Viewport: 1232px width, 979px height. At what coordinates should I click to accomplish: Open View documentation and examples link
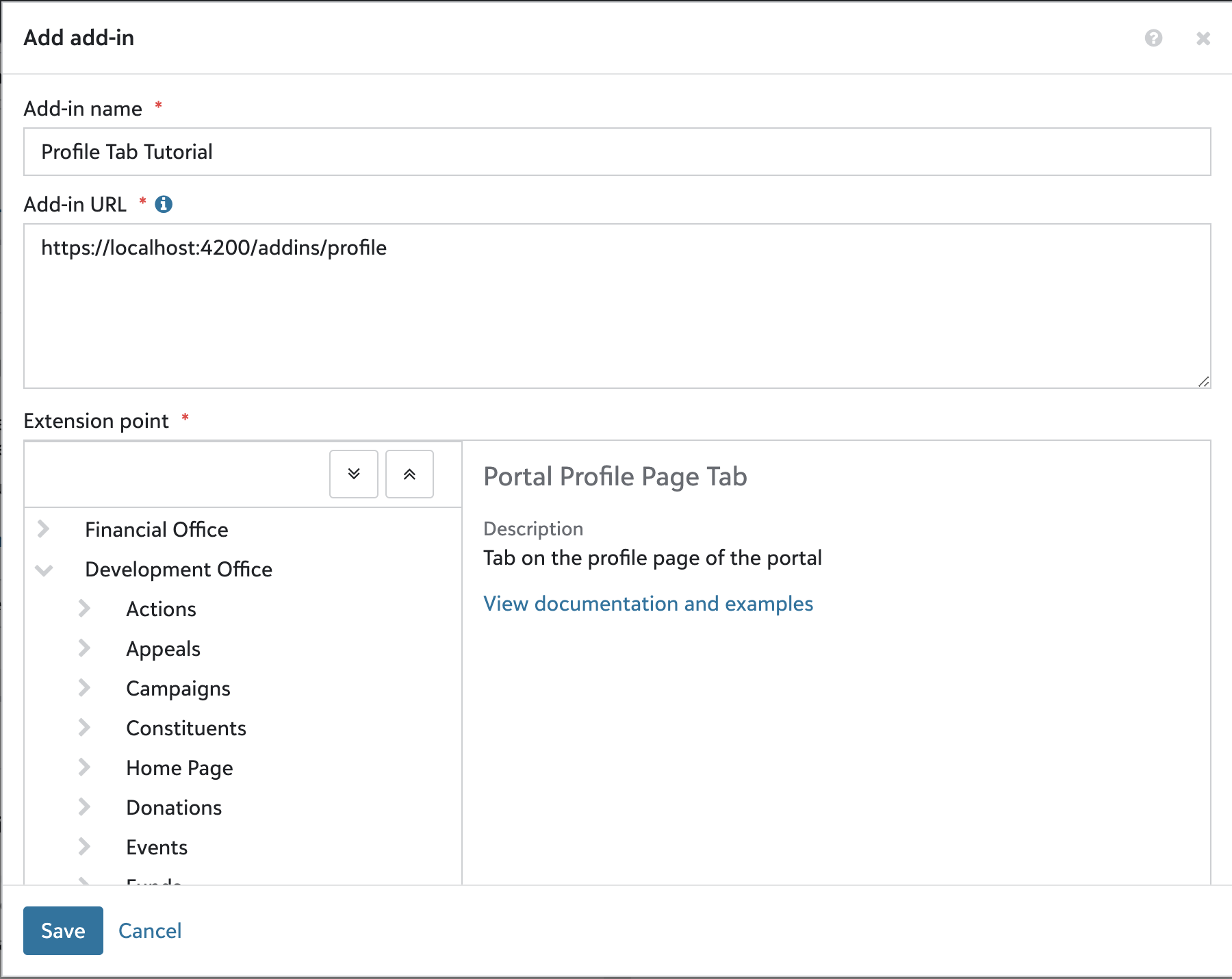[647, 604]
